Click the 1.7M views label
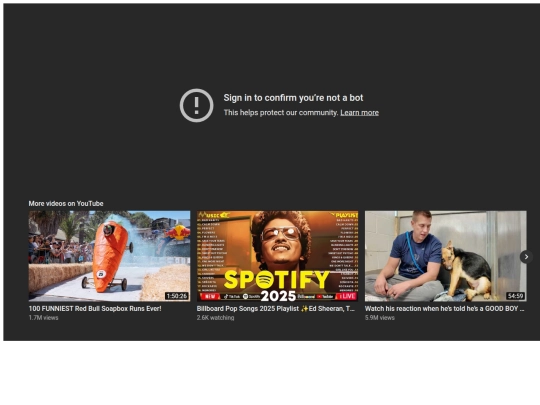 click(x=43, y=318)
